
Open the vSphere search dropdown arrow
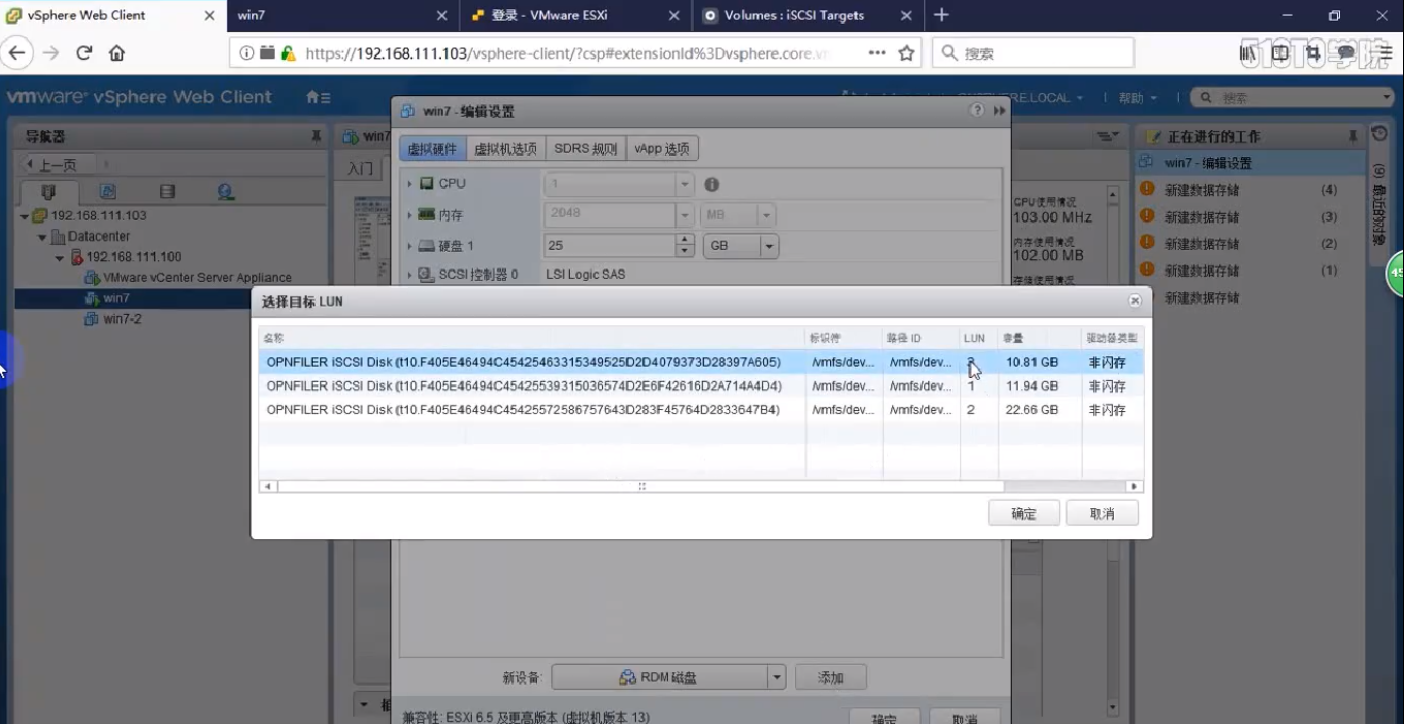point(1386,97)
